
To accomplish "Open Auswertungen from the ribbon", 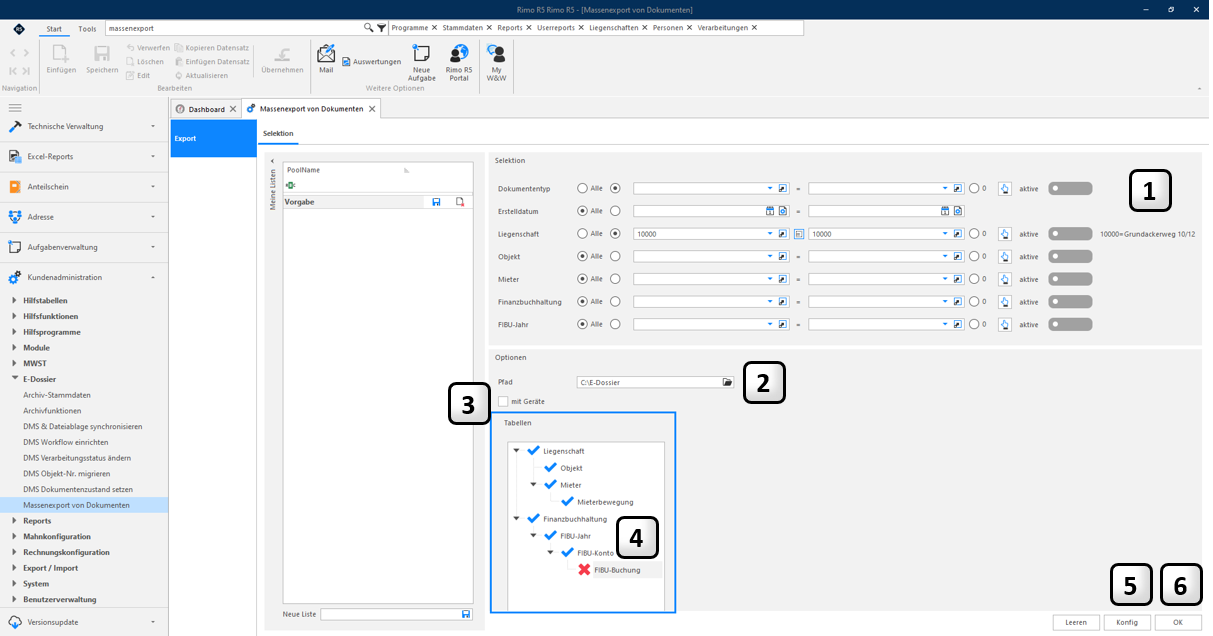I will pyautogui.click(x=372, y=62).
